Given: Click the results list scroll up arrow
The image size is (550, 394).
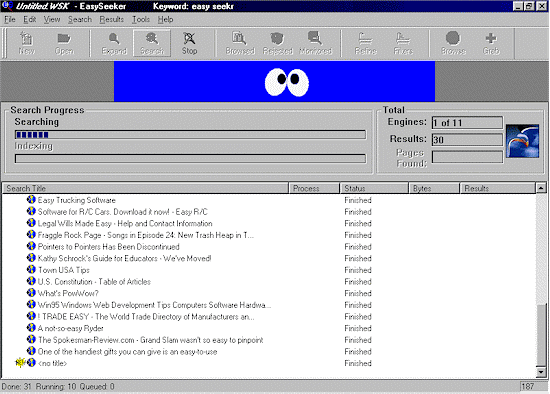Looking at the screenshot, I should (541, 188).
